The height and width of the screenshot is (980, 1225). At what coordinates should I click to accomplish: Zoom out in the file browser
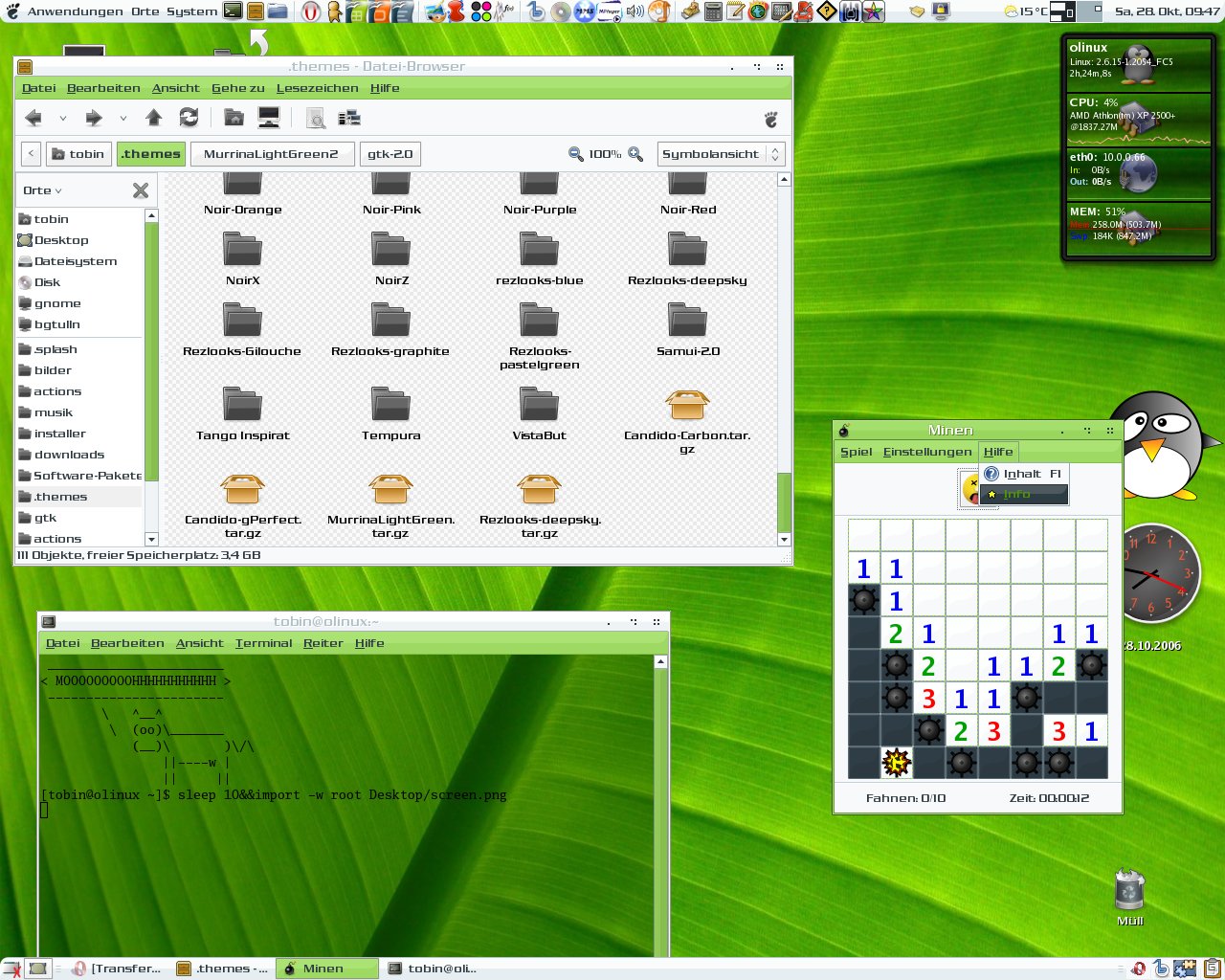tap(576, 154)
